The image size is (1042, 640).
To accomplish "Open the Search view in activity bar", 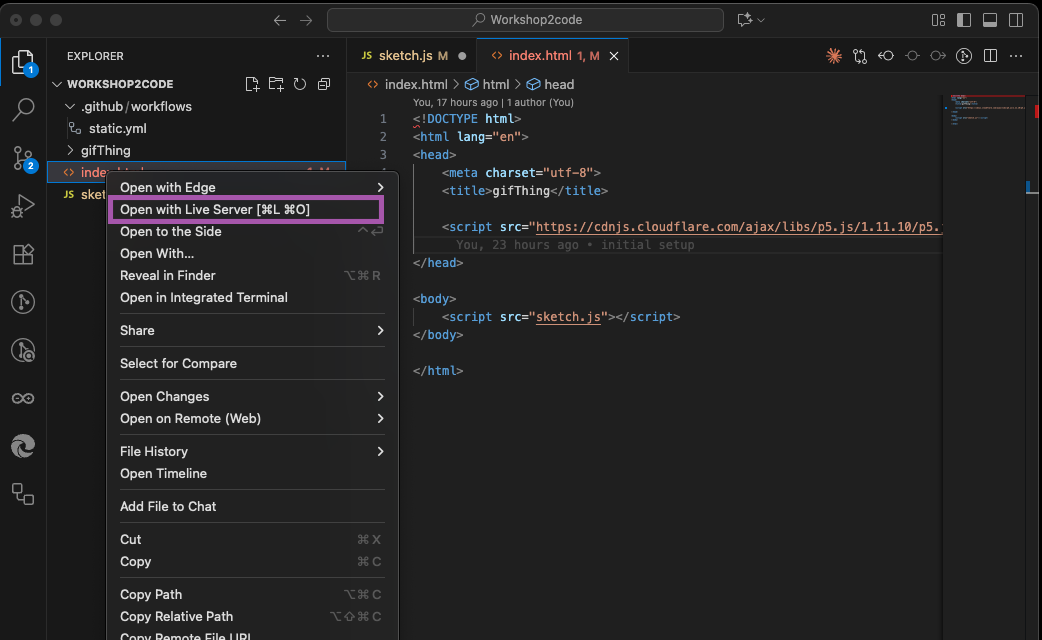I will [23, 110].
